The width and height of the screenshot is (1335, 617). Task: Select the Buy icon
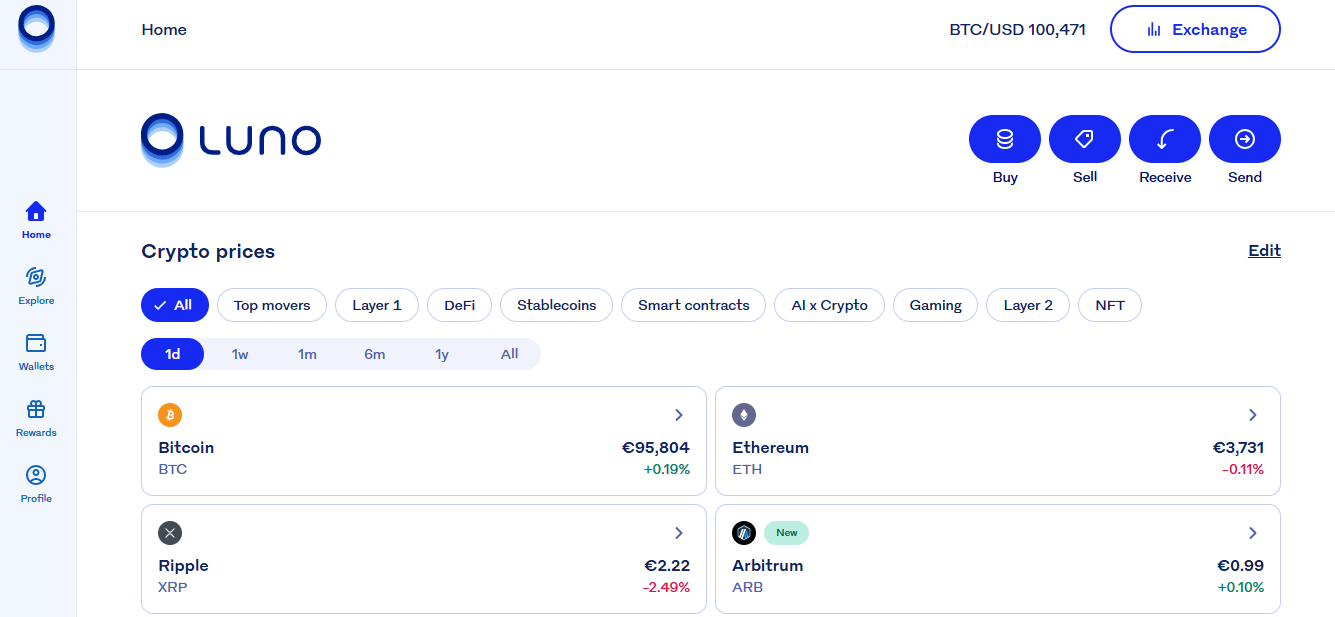coord(1004,138)
